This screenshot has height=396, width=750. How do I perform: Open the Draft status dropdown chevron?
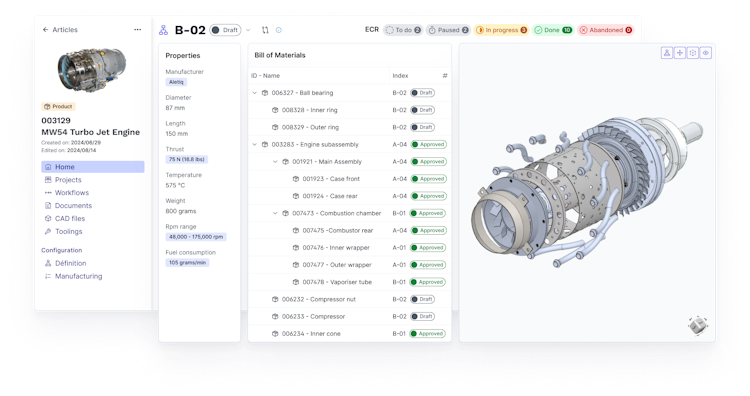tap(248, 30)
